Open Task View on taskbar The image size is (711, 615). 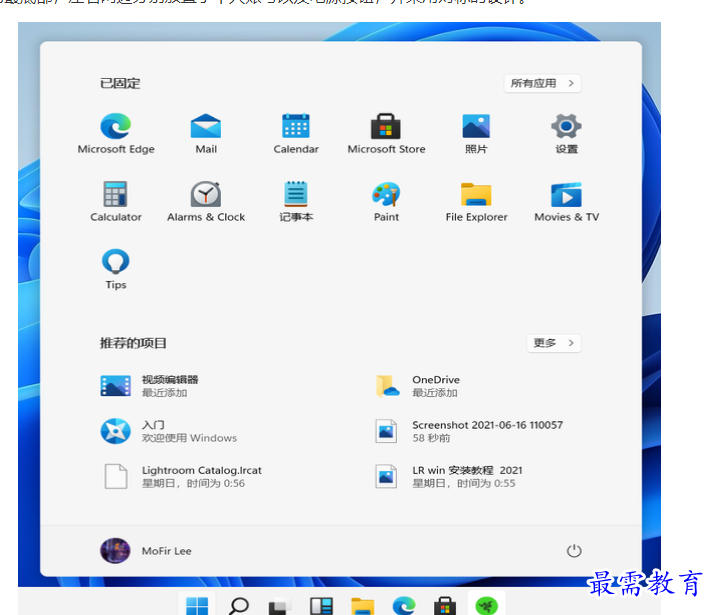(280, 606)
